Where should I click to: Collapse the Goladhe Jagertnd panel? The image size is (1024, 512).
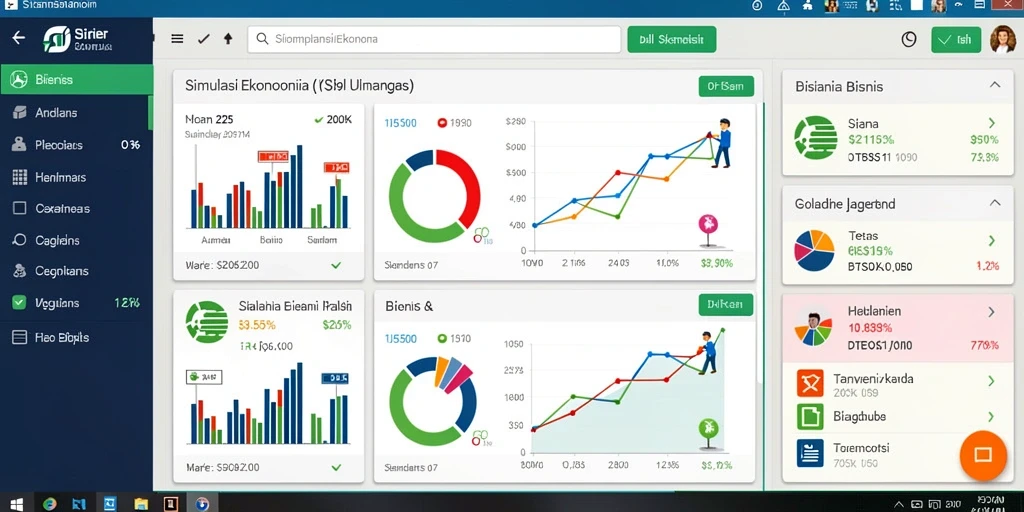[x=995, y=203]
